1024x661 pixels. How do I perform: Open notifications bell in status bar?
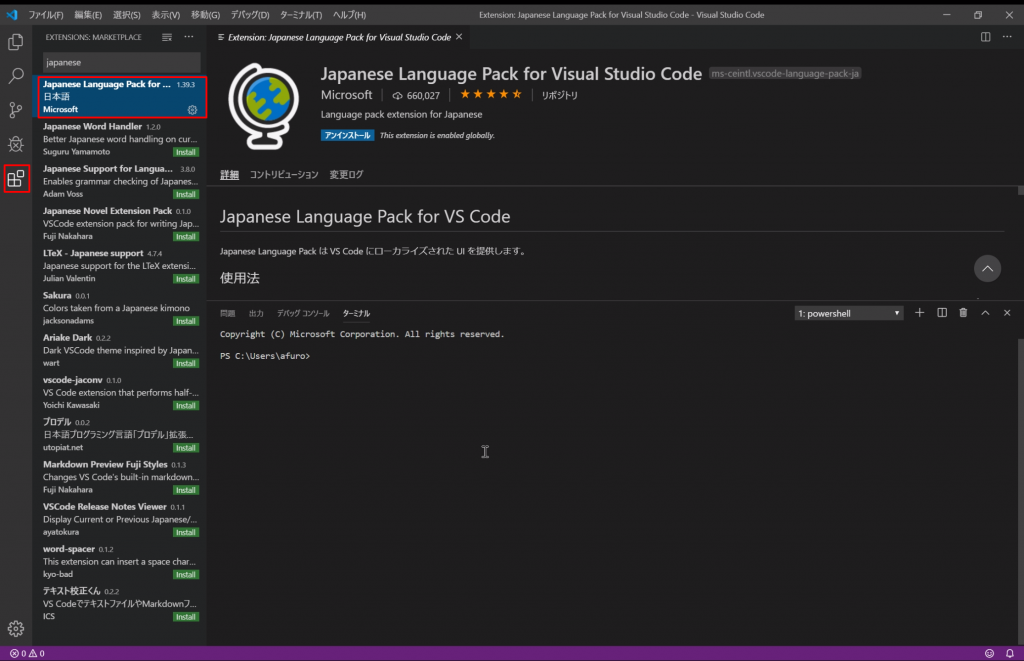[x=1010, y=653]
